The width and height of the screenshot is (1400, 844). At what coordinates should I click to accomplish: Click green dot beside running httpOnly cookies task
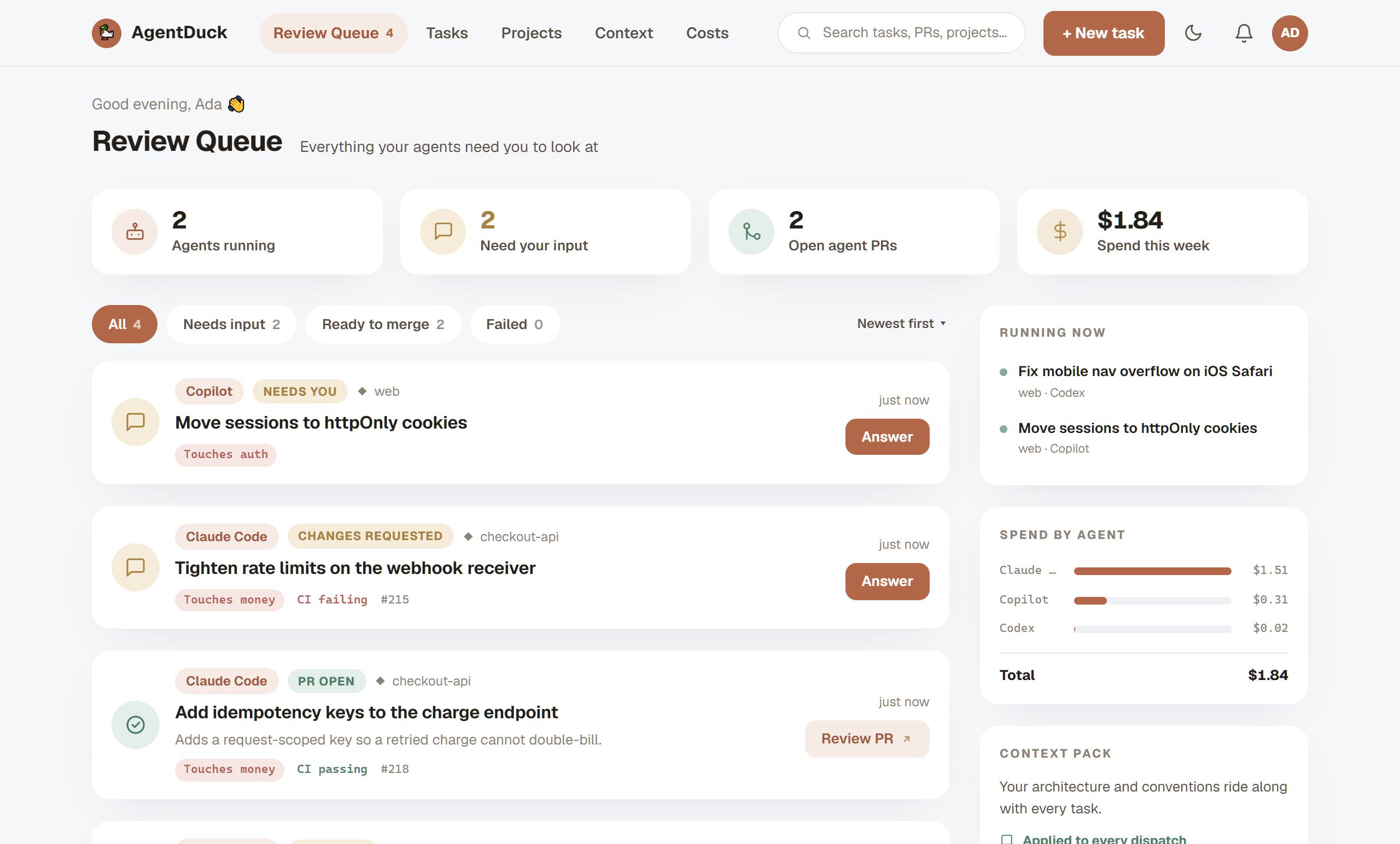(1004, 429)
